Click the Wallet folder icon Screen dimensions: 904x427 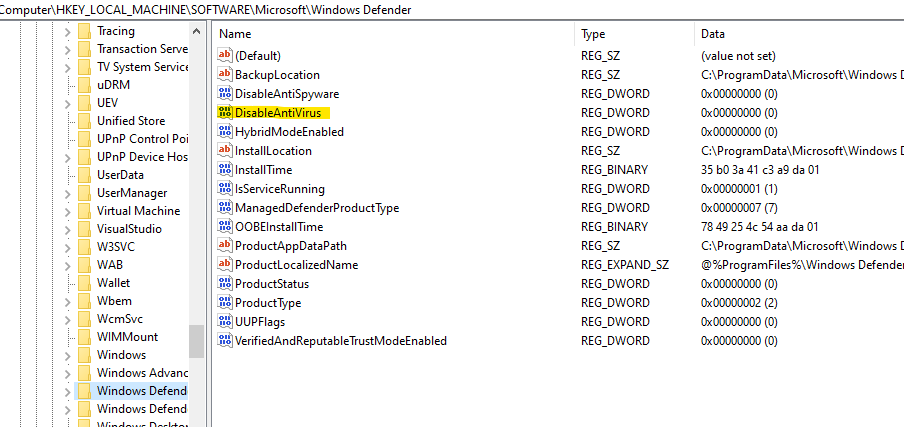click(85, 282)
